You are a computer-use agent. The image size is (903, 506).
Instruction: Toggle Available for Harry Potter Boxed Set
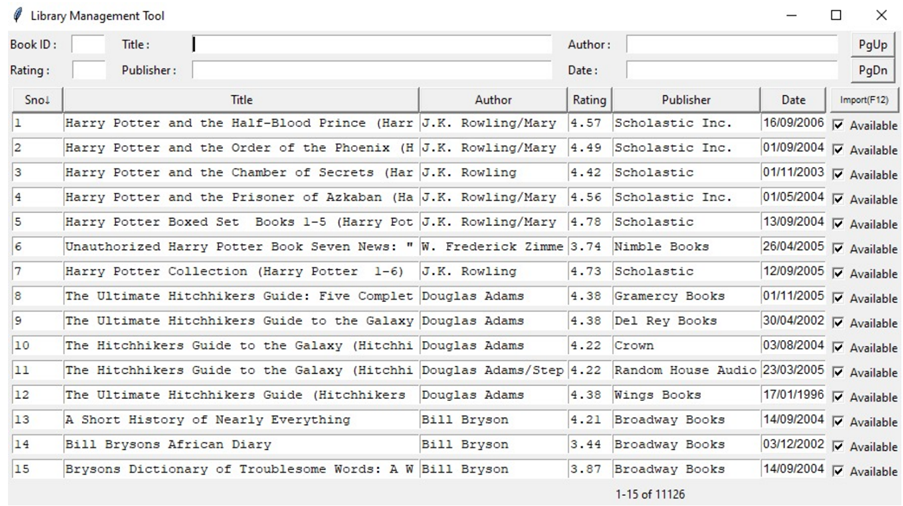(x=838, y=225)
